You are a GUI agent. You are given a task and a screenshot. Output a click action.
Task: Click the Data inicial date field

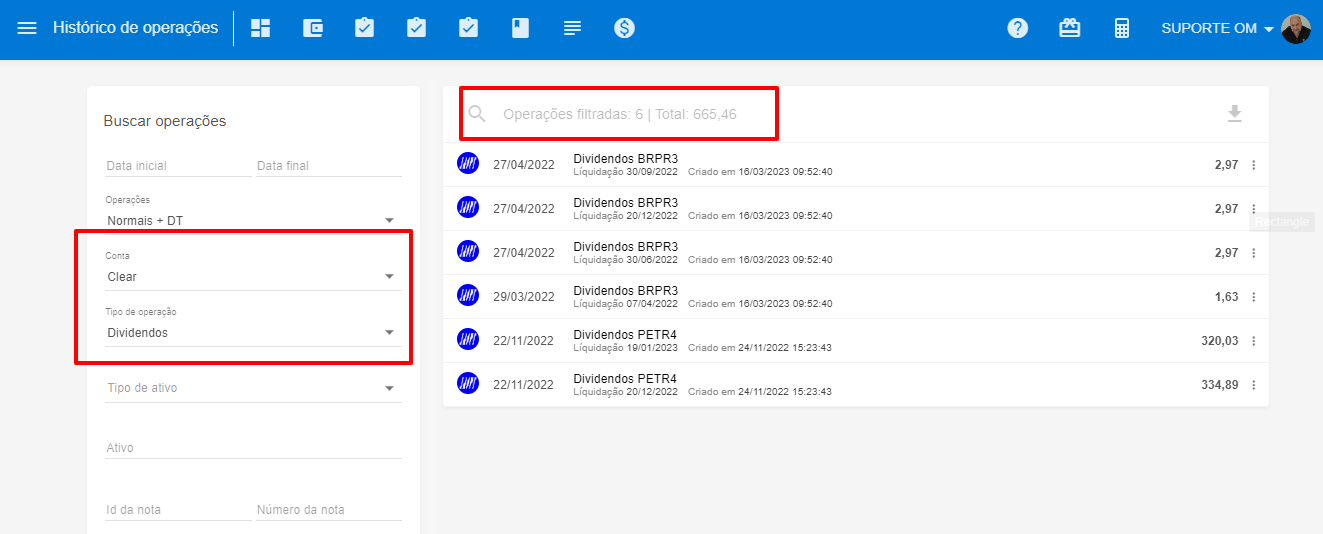tap(177, 165)
